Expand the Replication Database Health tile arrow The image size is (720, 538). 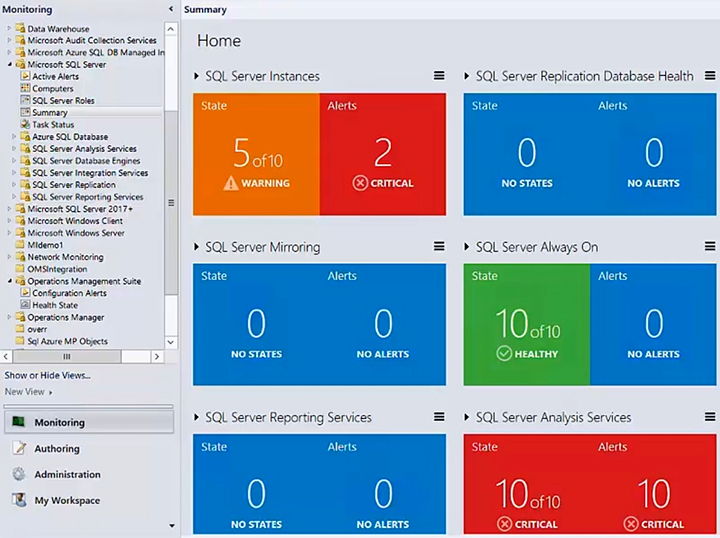click(x=467, y=76)
